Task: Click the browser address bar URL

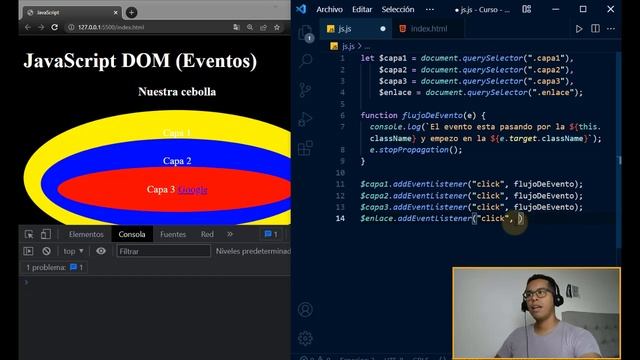Action: (111, 27)
